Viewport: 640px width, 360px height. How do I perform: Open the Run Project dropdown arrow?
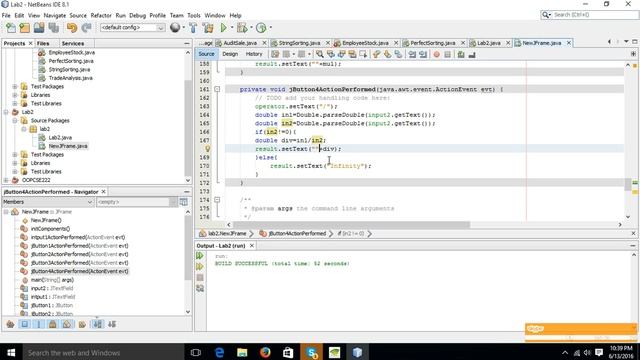[x=231, y=28]
